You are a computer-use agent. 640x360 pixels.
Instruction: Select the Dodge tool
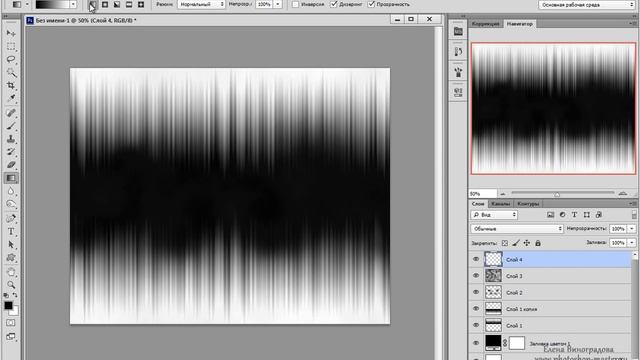11,204
